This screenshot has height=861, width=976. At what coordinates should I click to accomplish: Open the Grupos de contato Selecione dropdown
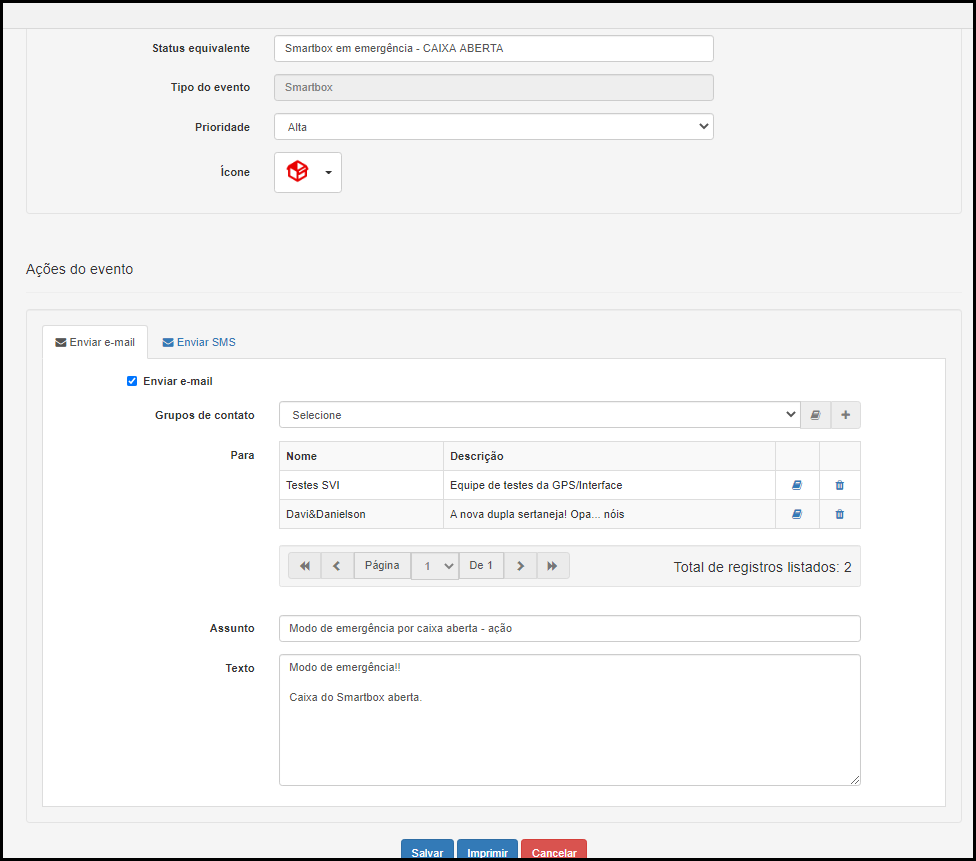tap(539, 415)
